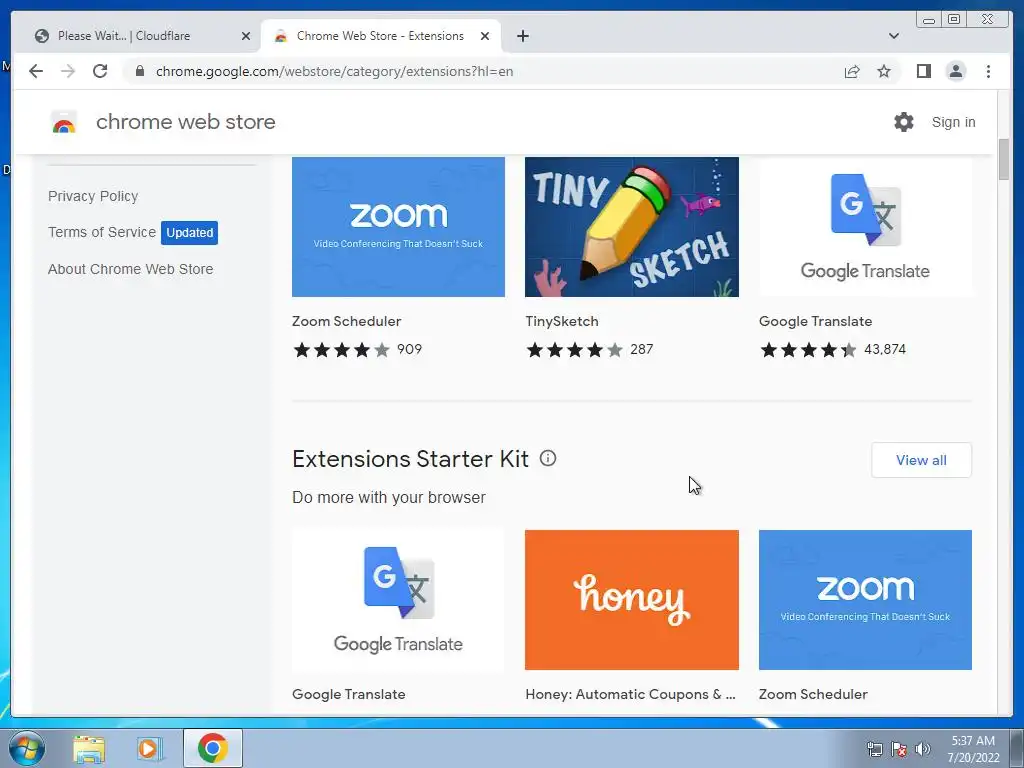The width and height of the screenshot is (1024, 768).
Task: Close the Cloudflare tab
Action: pyautogui.click(x=246, y=36)
